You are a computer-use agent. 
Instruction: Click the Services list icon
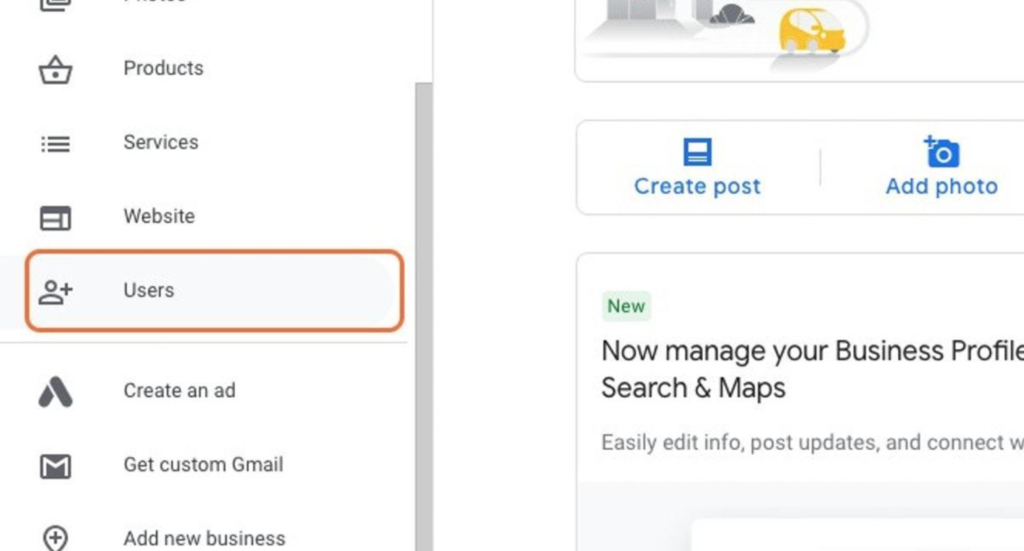[56, 144]
